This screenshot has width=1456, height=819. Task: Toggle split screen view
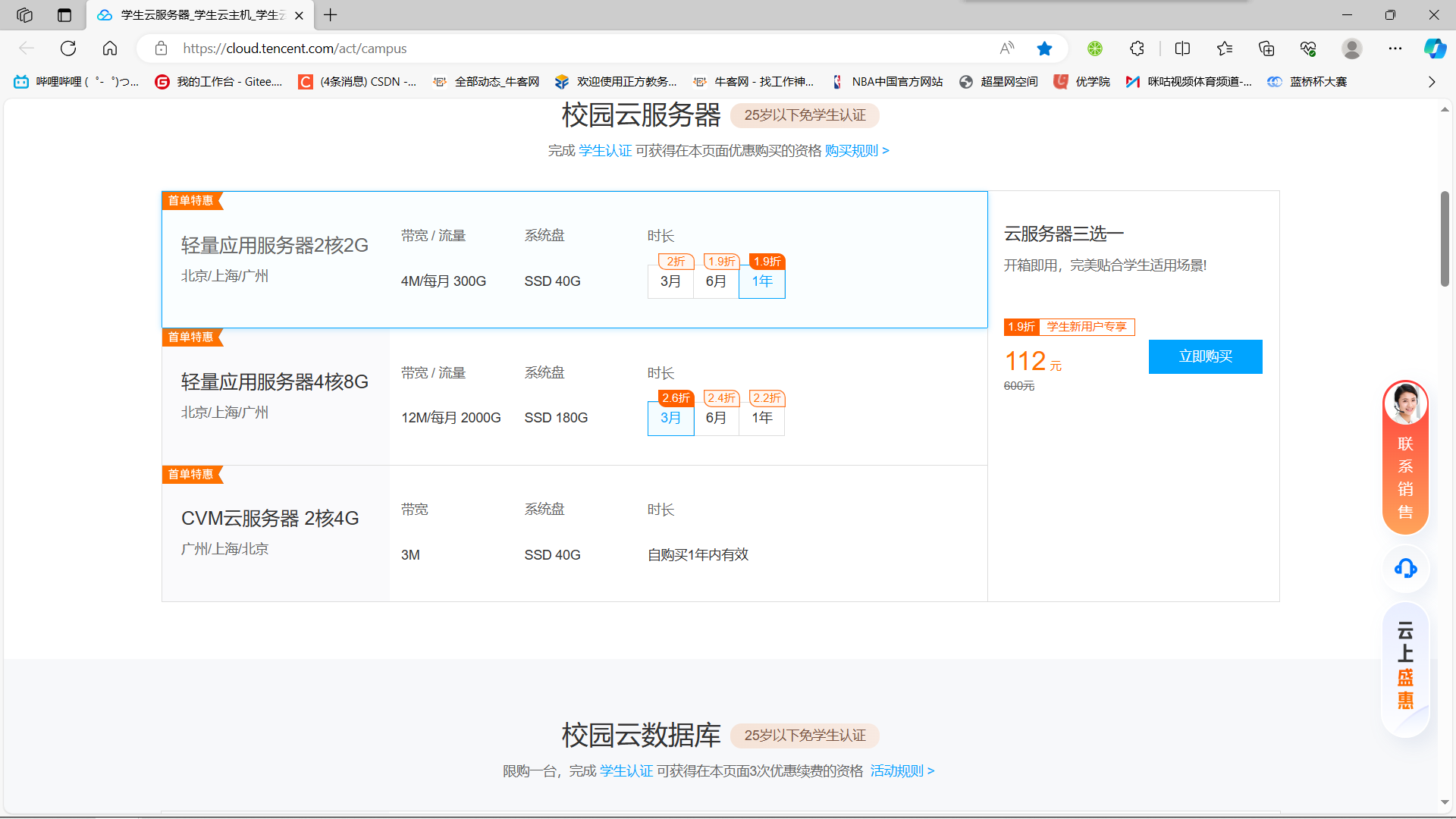pos(1182,49)
